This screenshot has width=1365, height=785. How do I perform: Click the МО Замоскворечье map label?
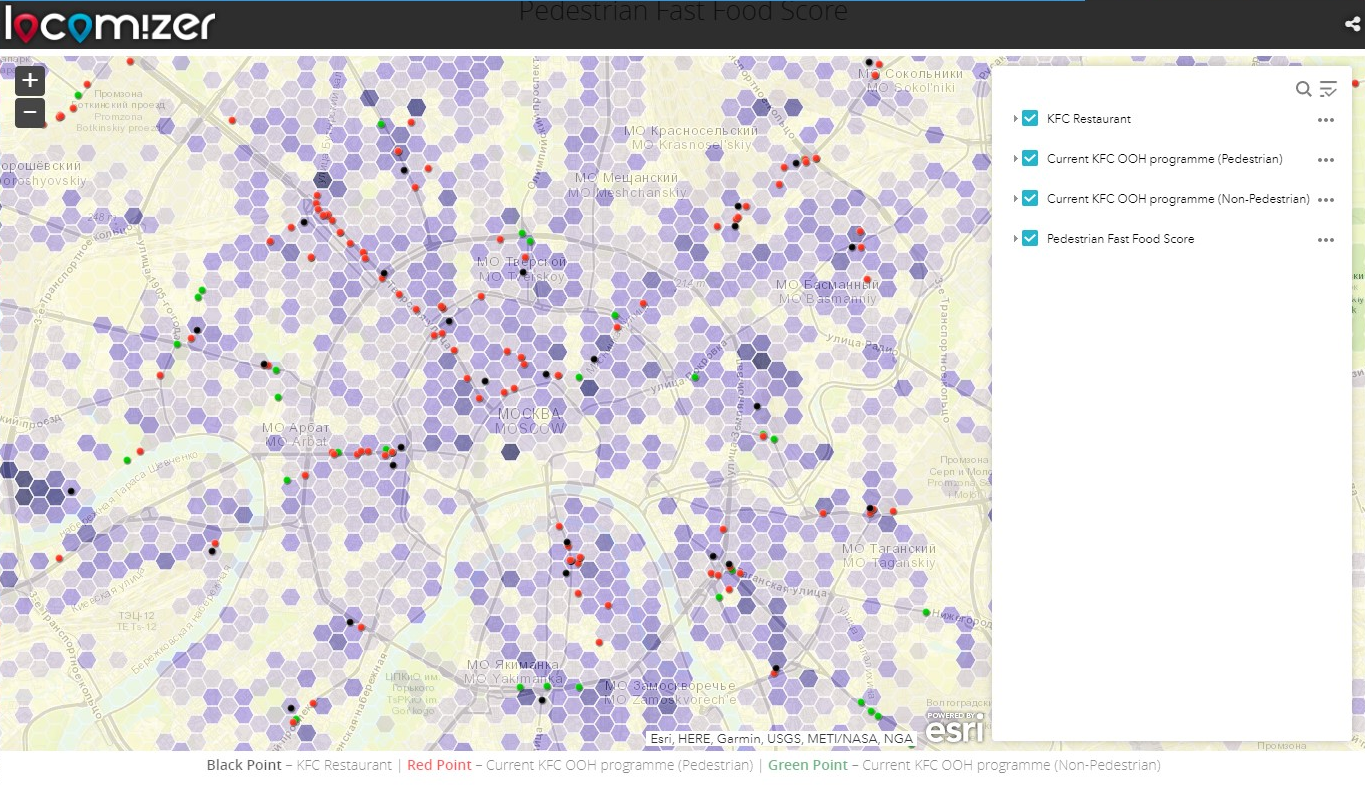670,692
